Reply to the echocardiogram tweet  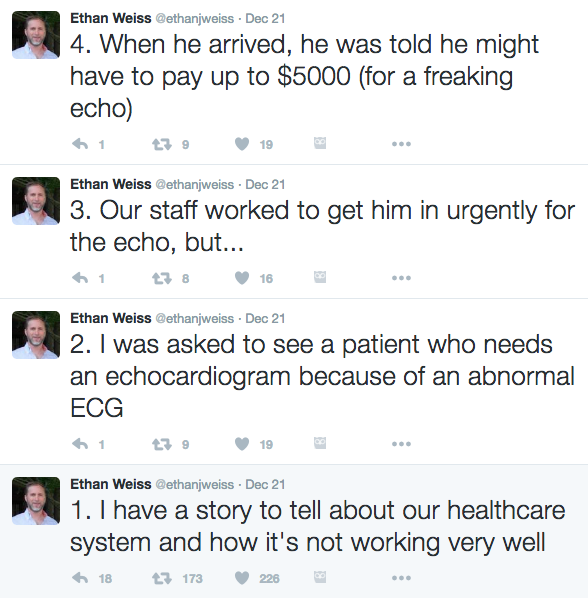[x=80, y=444]
